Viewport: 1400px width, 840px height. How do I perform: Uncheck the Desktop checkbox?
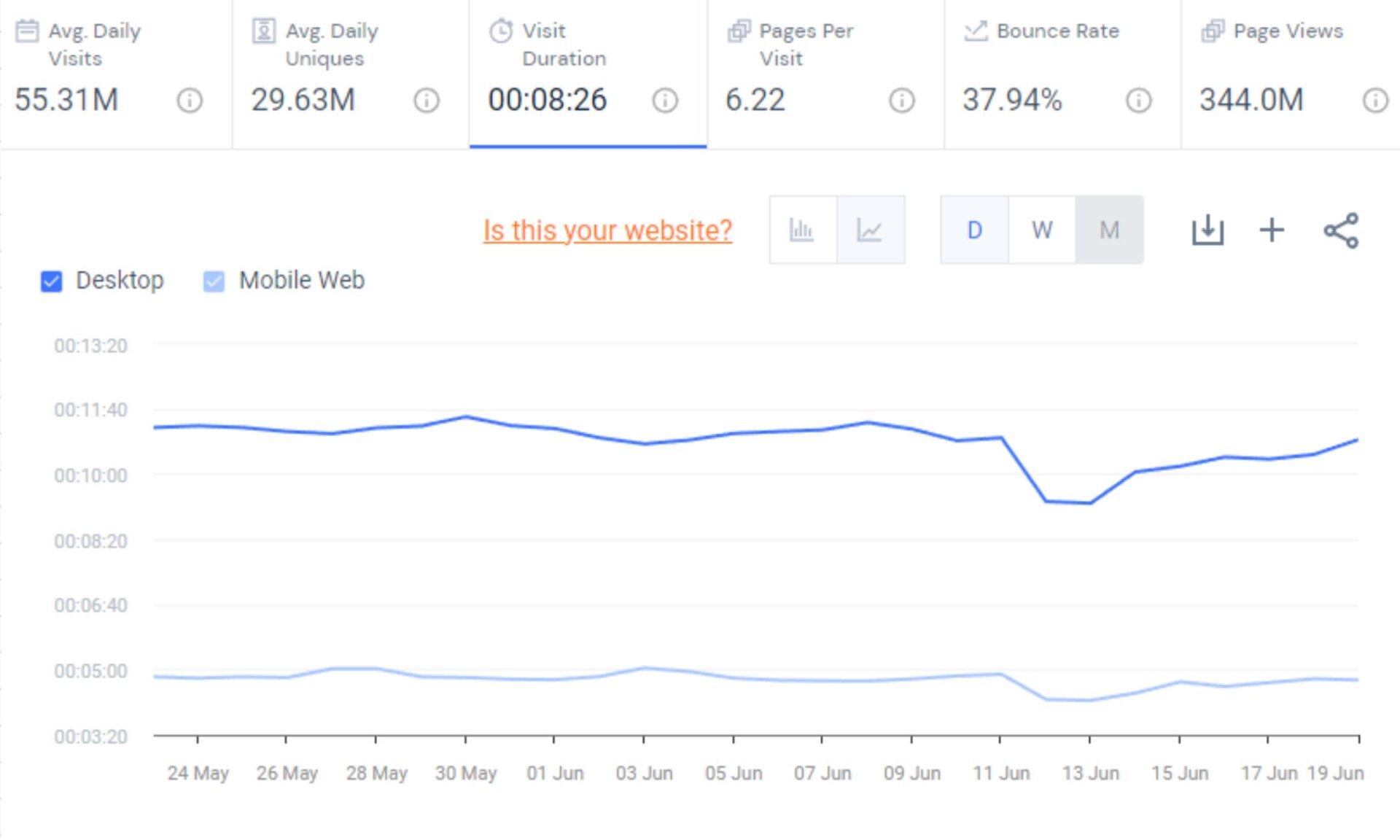click(51, 281)
